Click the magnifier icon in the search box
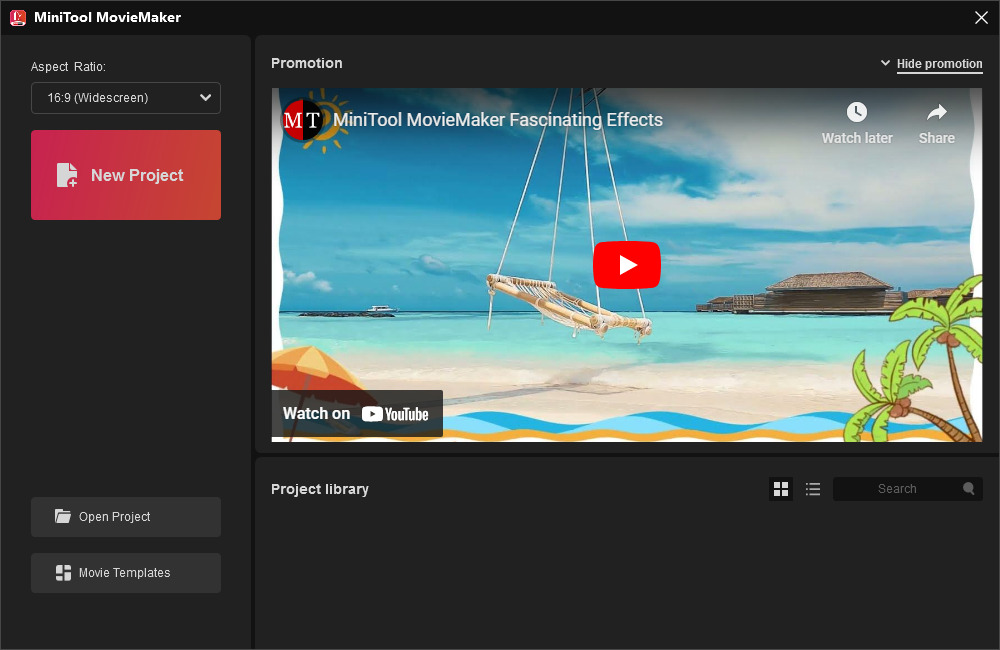This screenshot has height=650, width=1000. pyautogui.click(x=968, y=489)
